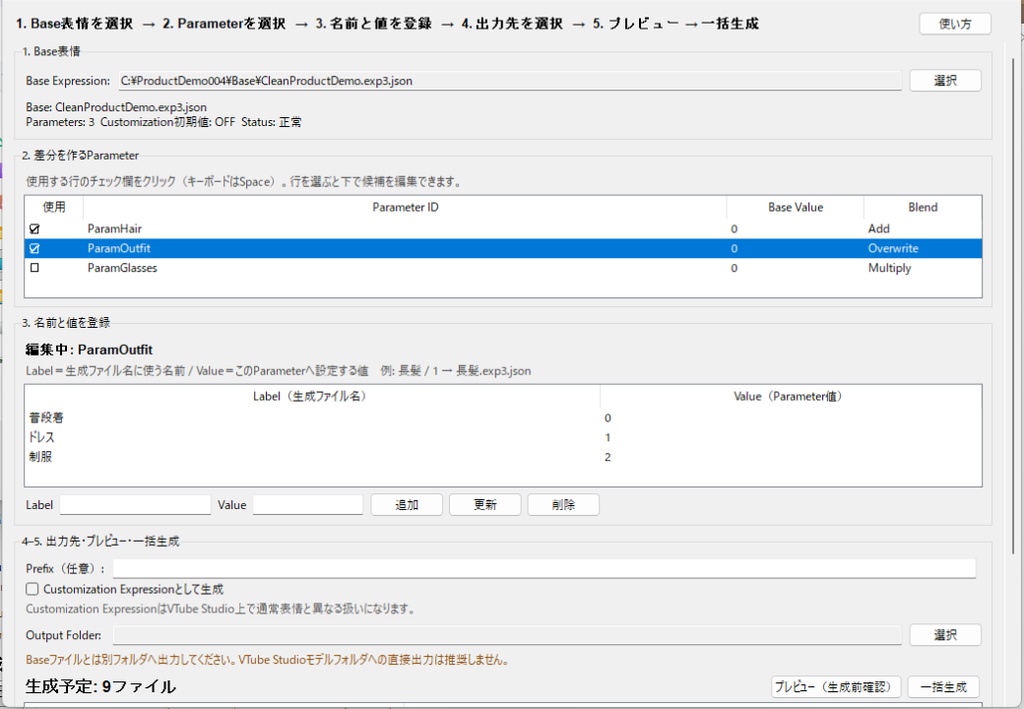Uncheck the ParamOutfit use checkbox

tap(35, 248)
